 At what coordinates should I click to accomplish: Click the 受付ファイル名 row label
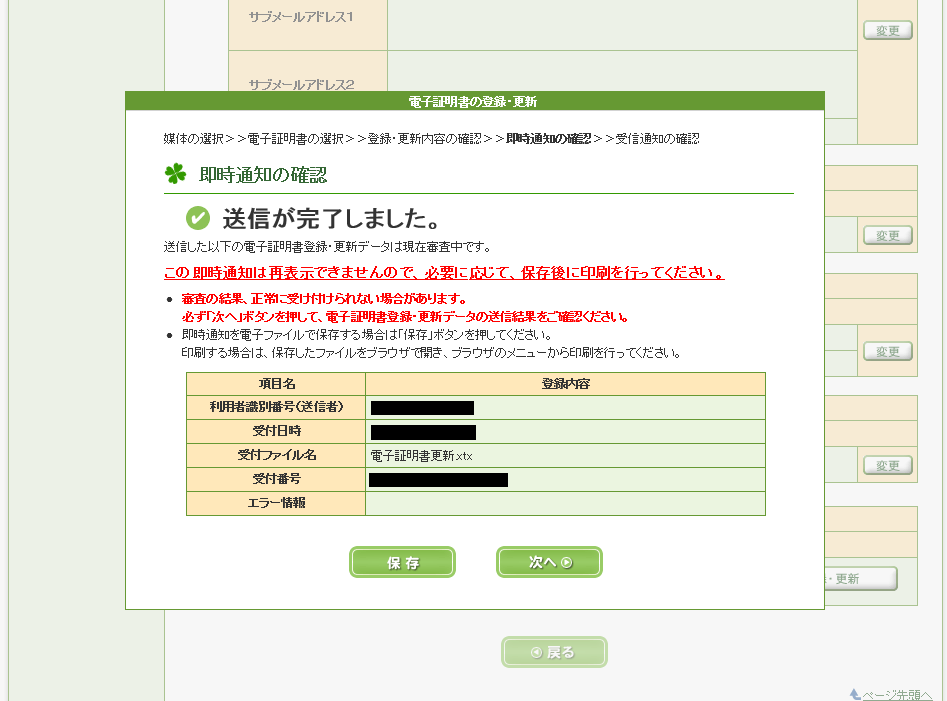tap(276, 455)
